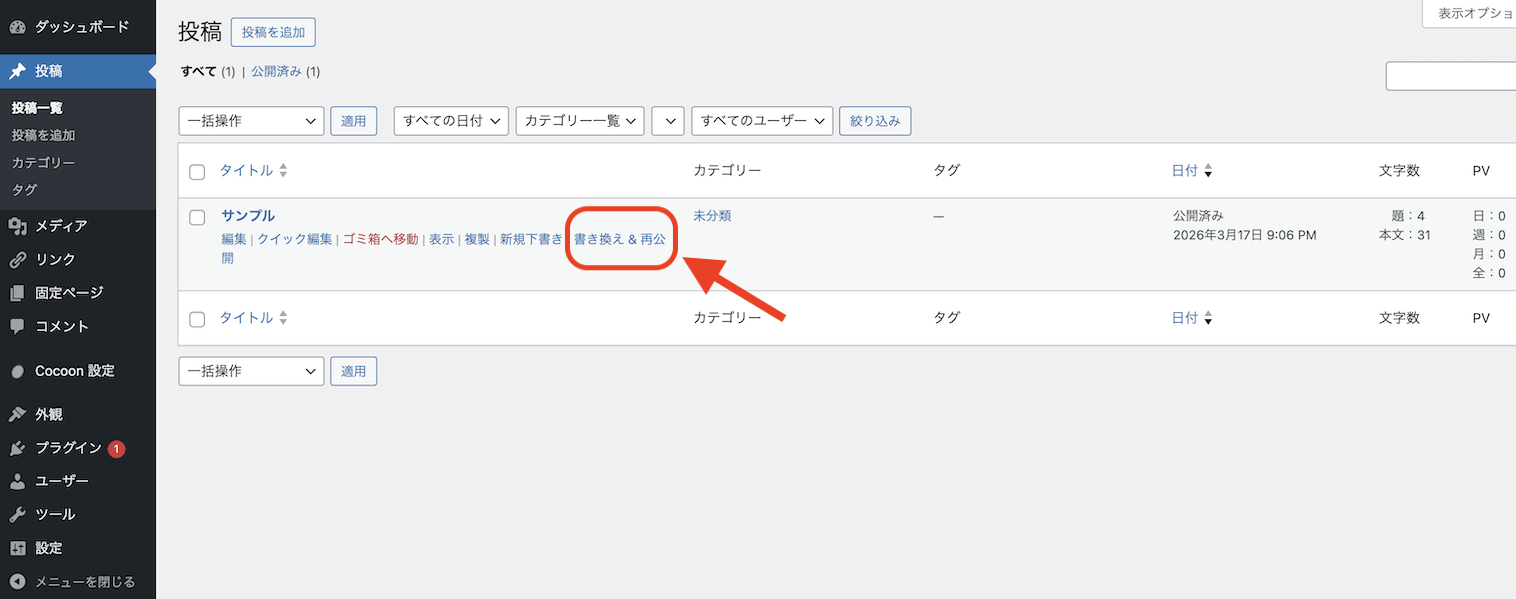Click the Media icon in sidebar
This screenshot has width=1516, height=599.
[17, 226]
